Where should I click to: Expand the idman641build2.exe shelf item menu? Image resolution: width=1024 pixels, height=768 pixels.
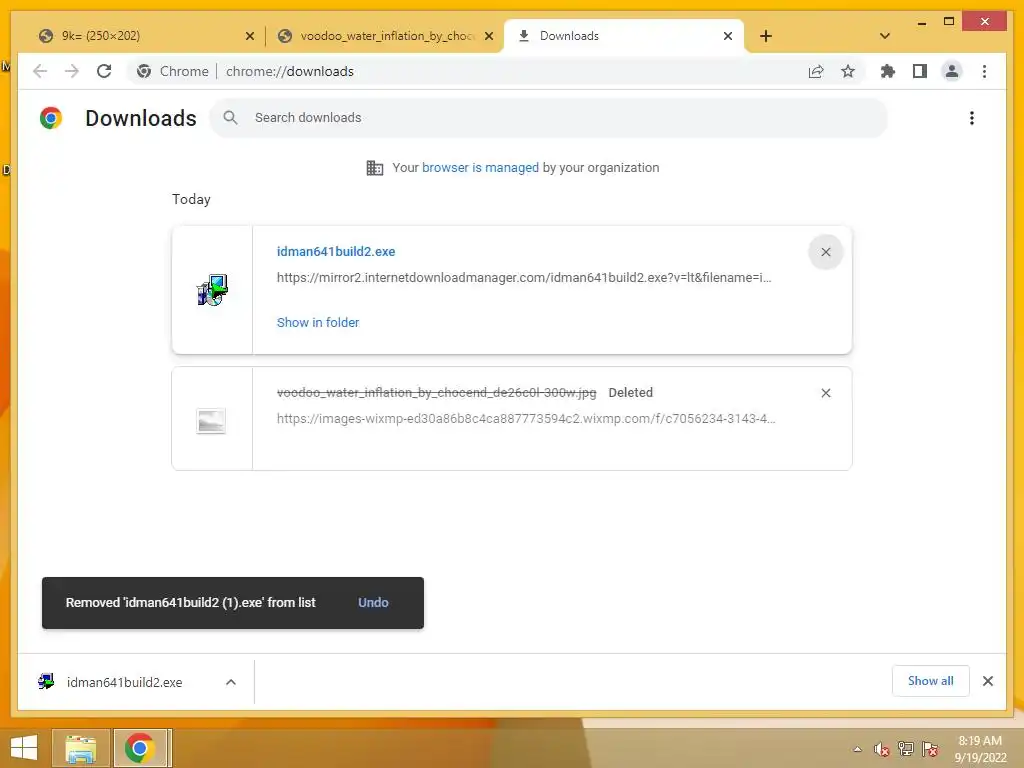pyautogui.click(x=231, y=682)
